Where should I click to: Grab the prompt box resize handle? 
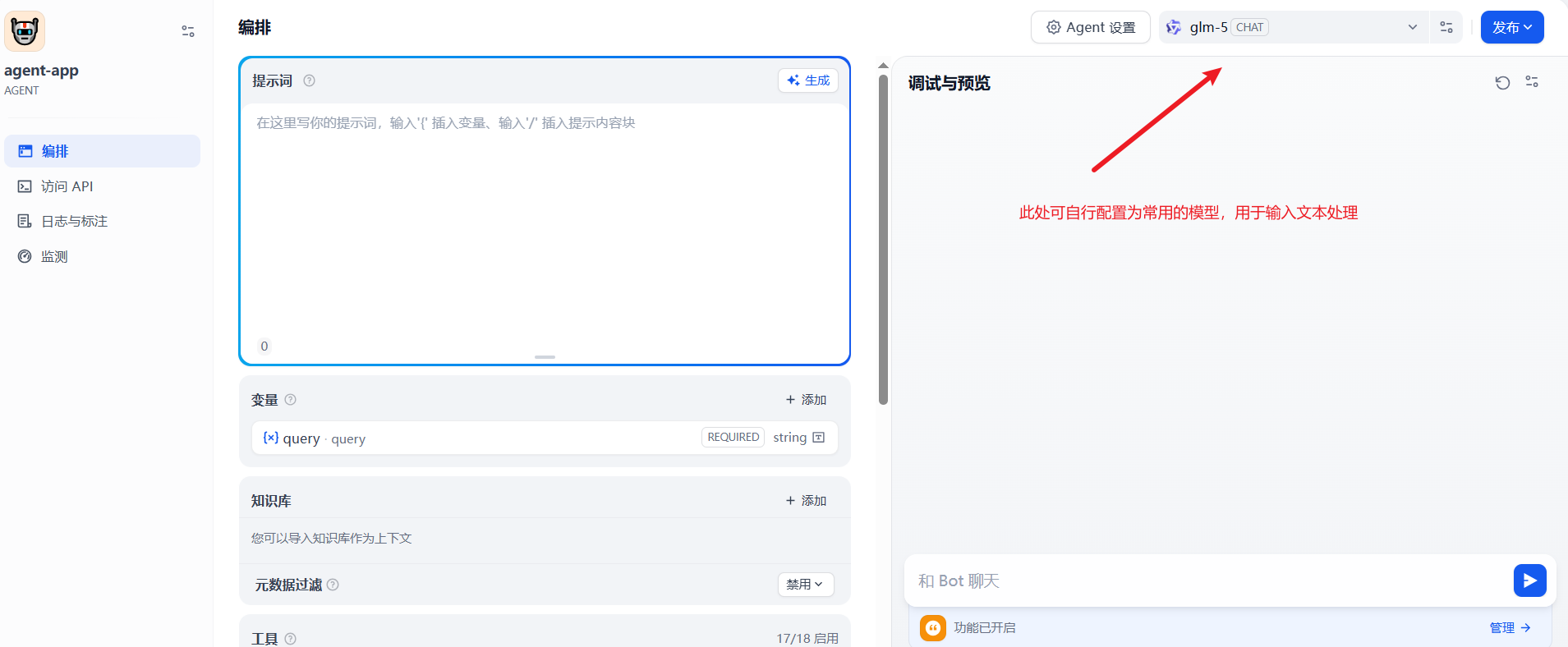pyautogui.click(x=545, y=357)
